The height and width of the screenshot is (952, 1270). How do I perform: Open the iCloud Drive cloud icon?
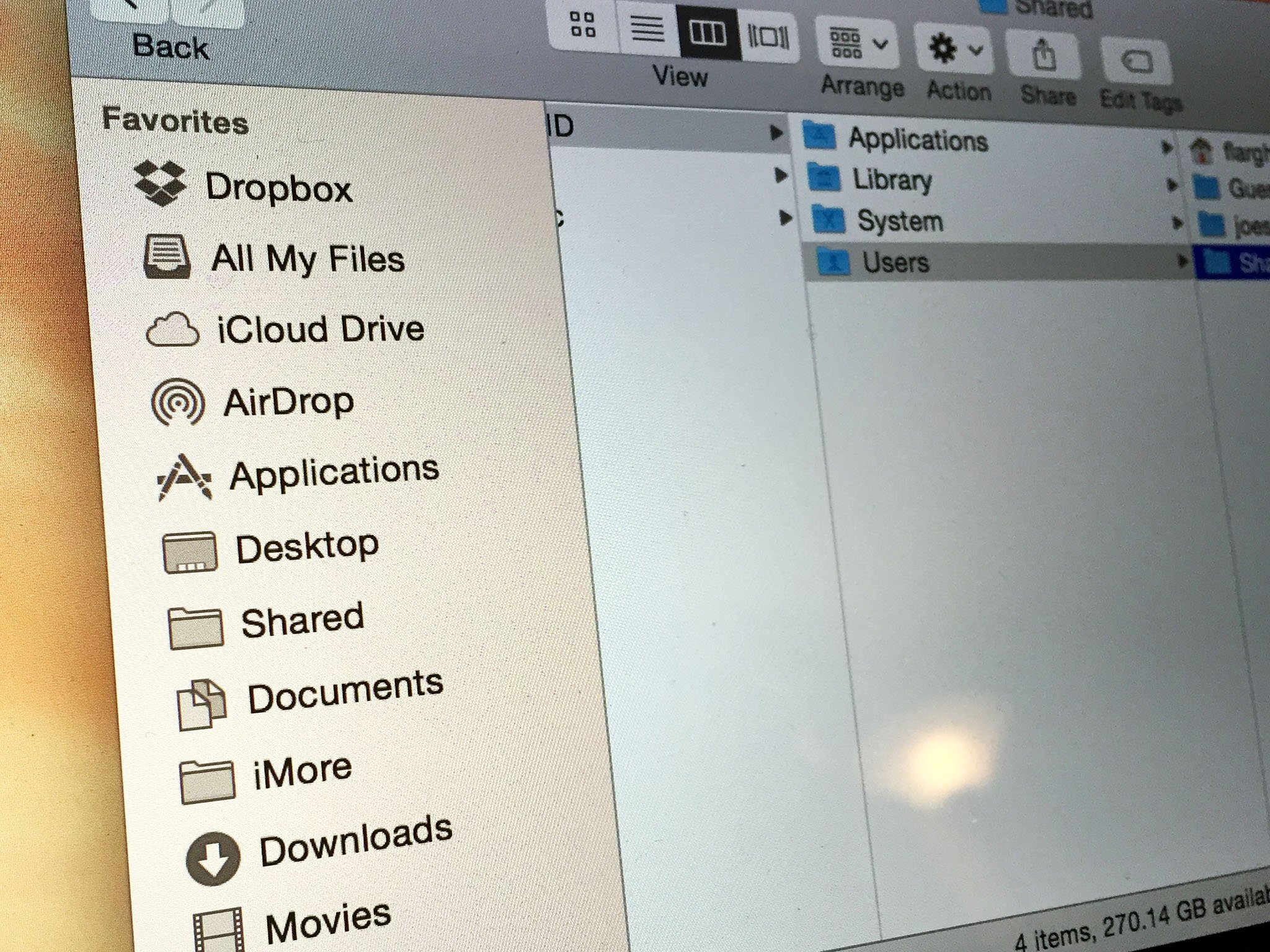tap(172, 329)
